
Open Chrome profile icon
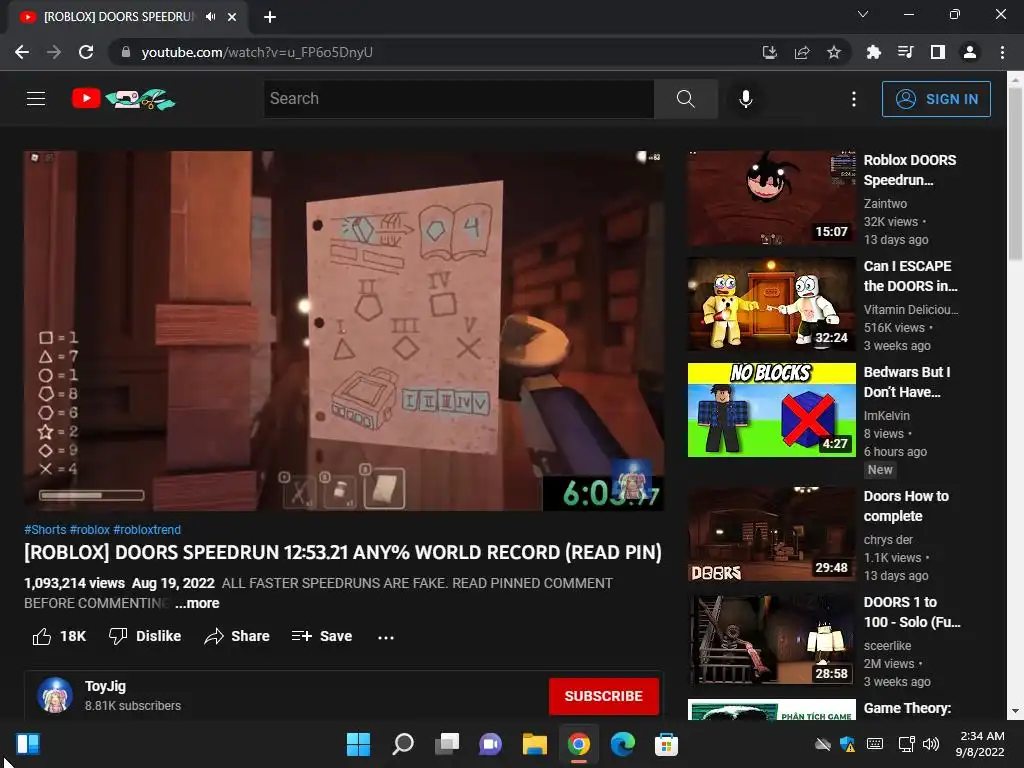970,52
